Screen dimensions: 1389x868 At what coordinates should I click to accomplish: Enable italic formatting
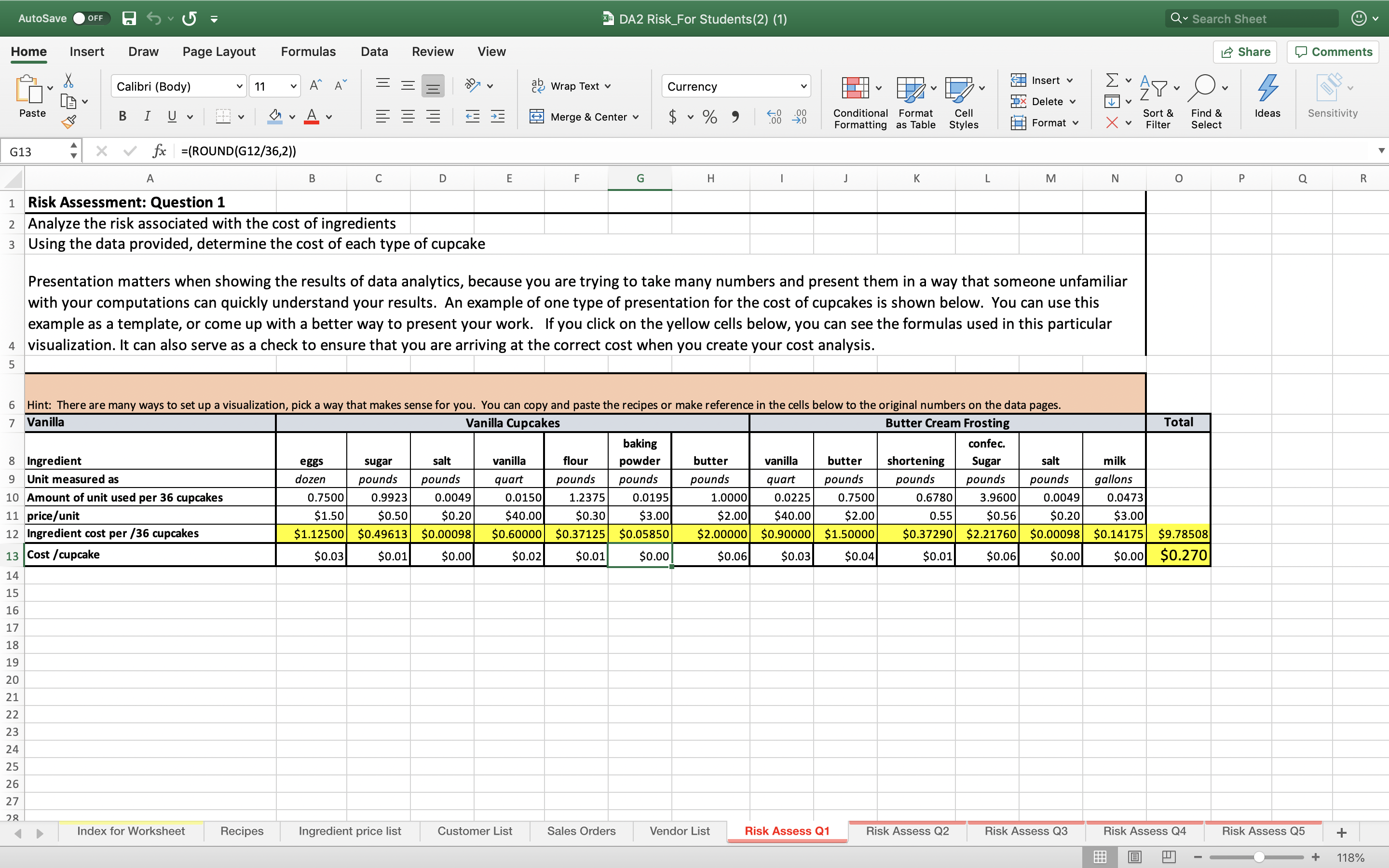(x=147, y=117)
